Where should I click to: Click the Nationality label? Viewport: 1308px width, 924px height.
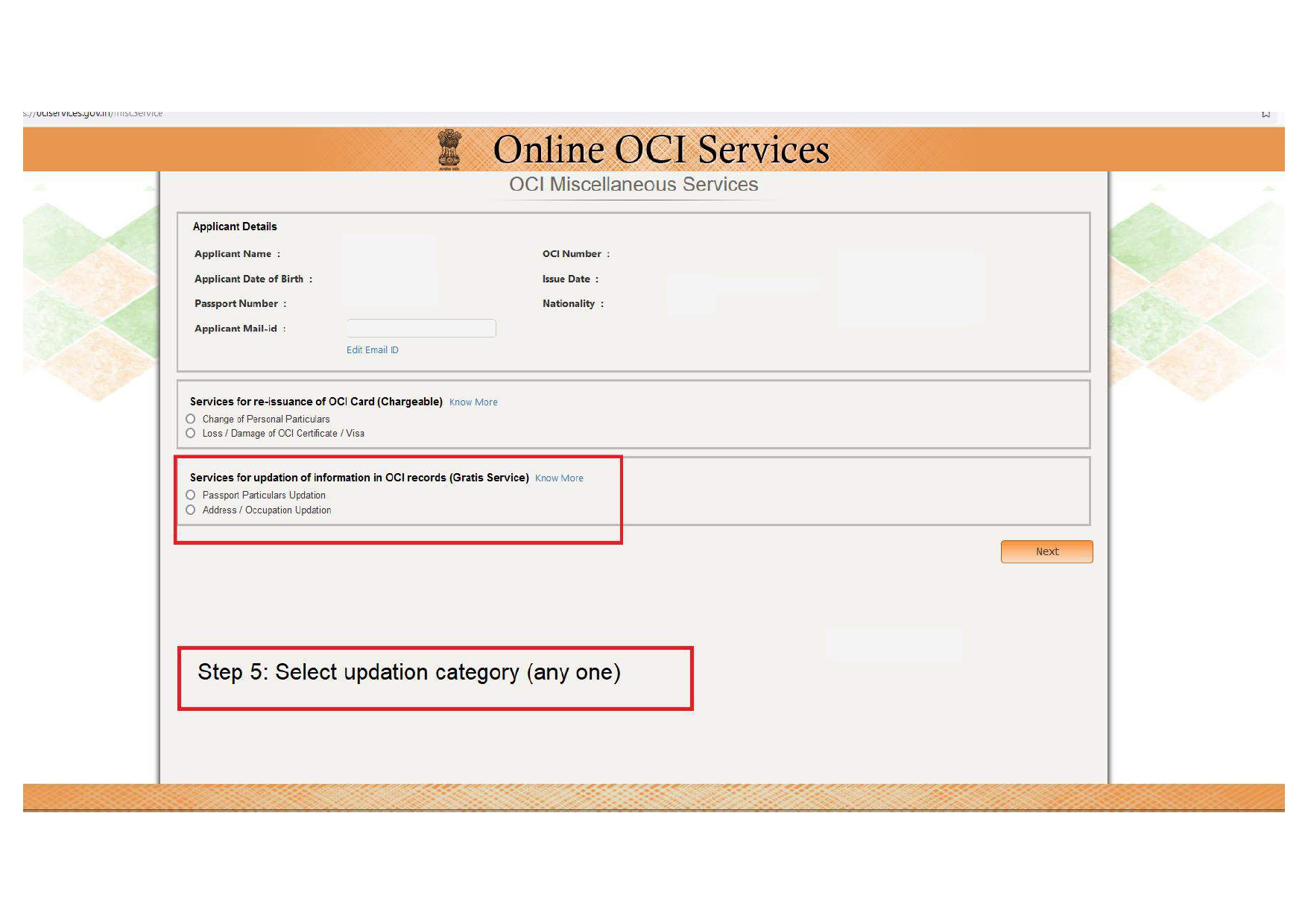569,304
